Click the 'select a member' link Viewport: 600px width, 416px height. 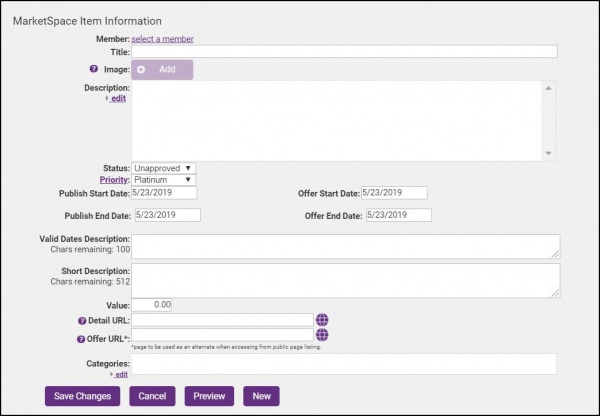[x=163, y=39]
